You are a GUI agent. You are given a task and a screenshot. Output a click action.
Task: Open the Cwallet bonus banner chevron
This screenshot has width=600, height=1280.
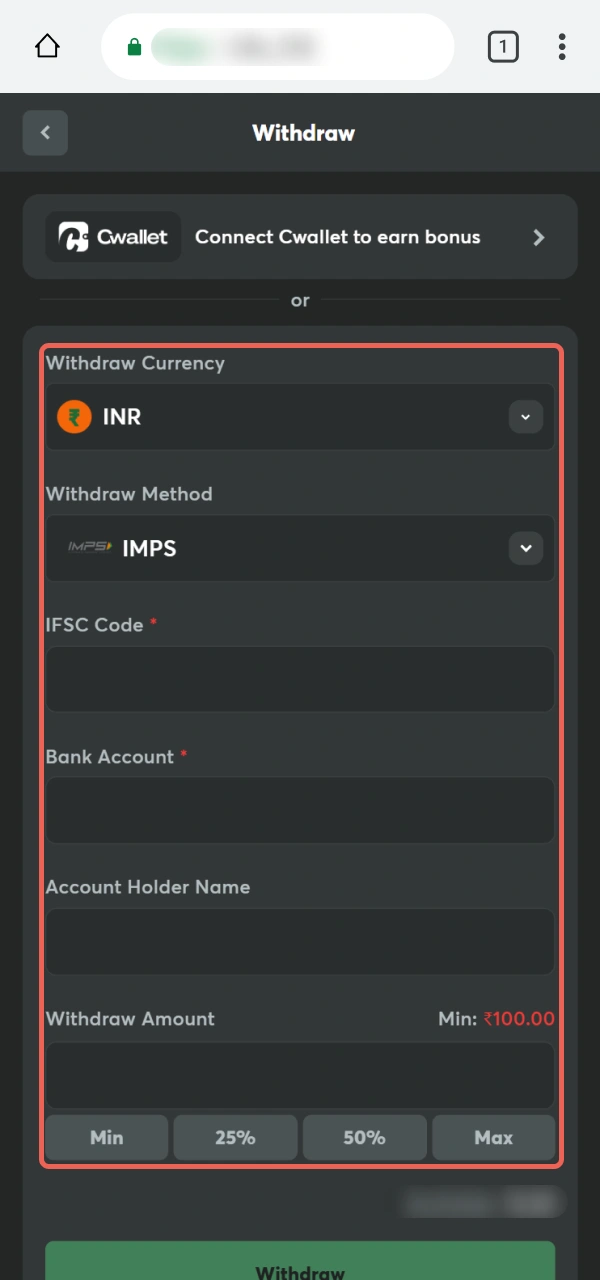(539, 237)
